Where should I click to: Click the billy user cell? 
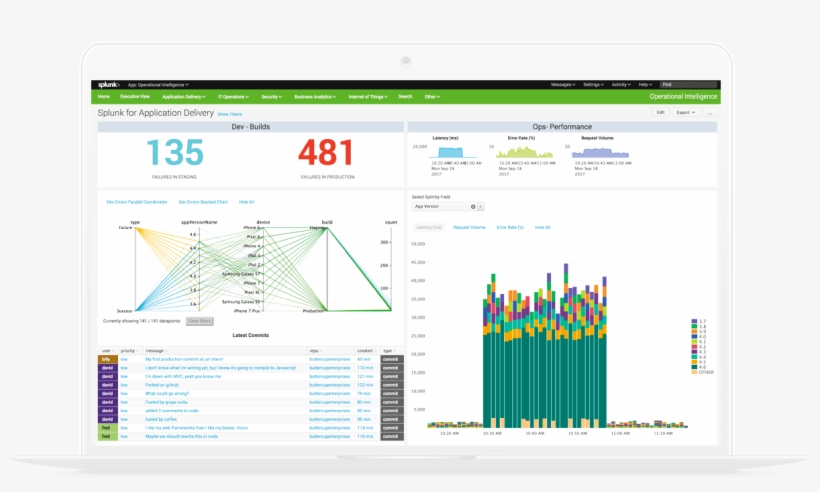click(x=107, y=359)
